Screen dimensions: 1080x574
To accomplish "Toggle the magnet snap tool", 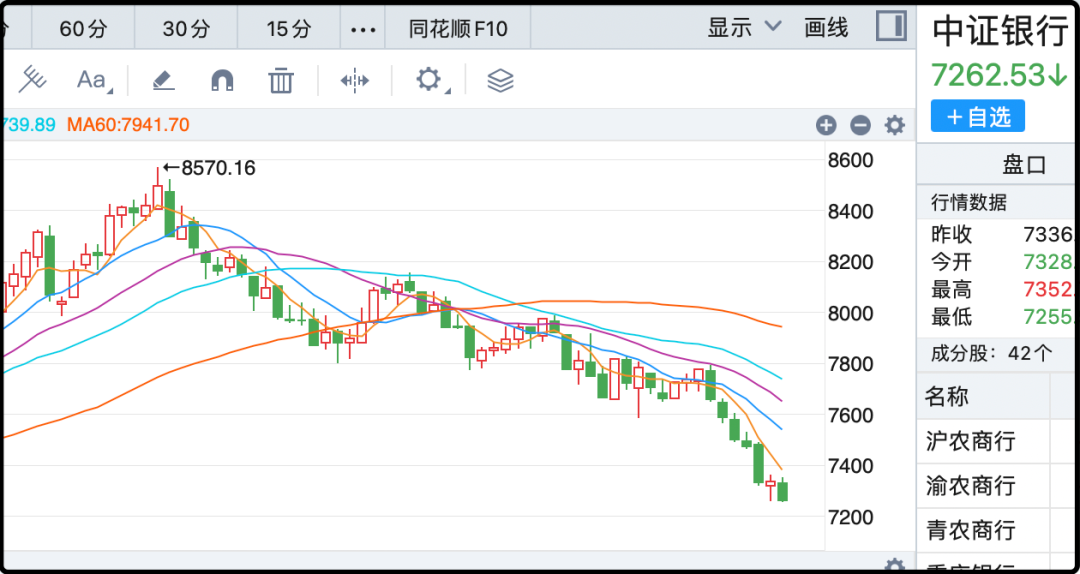I will (222, 81).
